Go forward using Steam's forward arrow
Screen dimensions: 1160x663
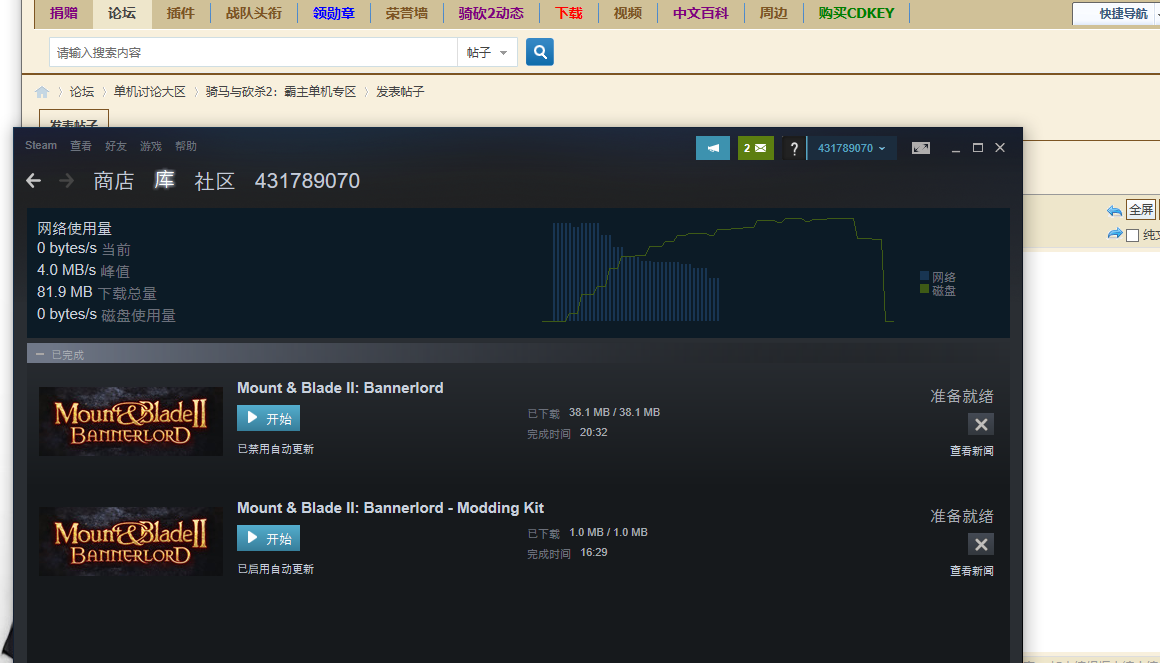67,181
